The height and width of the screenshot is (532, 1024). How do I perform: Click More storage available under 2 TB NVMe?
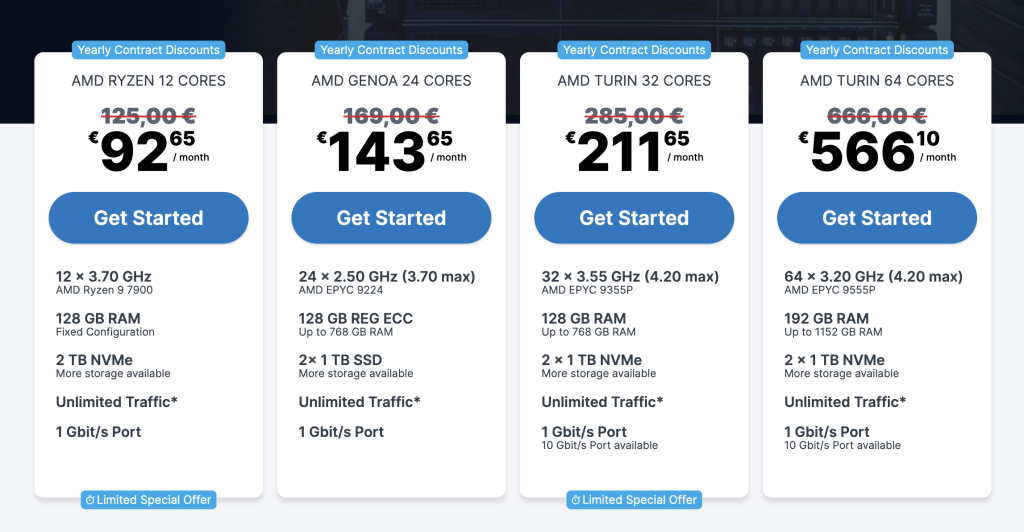pyautogui.click(x=113, y=374)
